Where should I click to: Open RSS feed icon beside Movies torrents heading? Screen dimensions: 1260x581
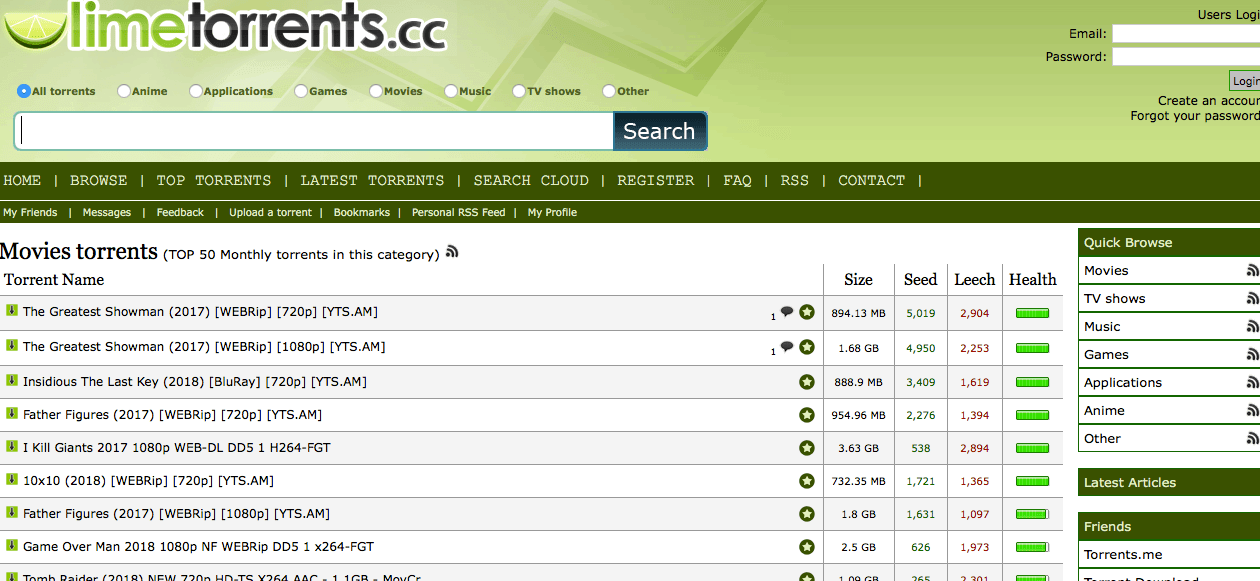tap(452, 252)
